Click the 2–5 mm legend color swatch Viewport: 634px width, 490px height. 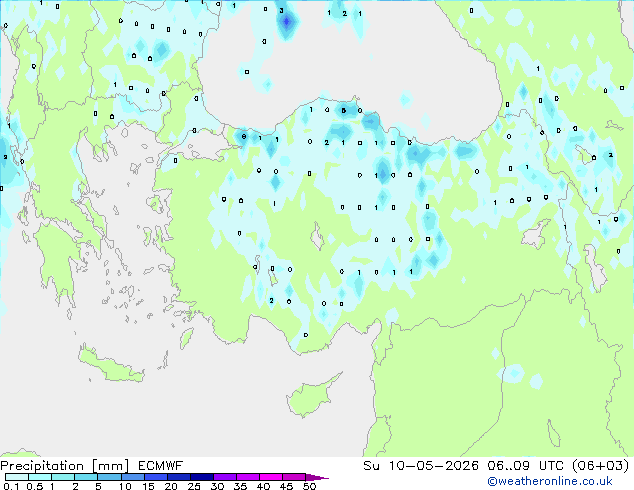click(x=86, y=477)
